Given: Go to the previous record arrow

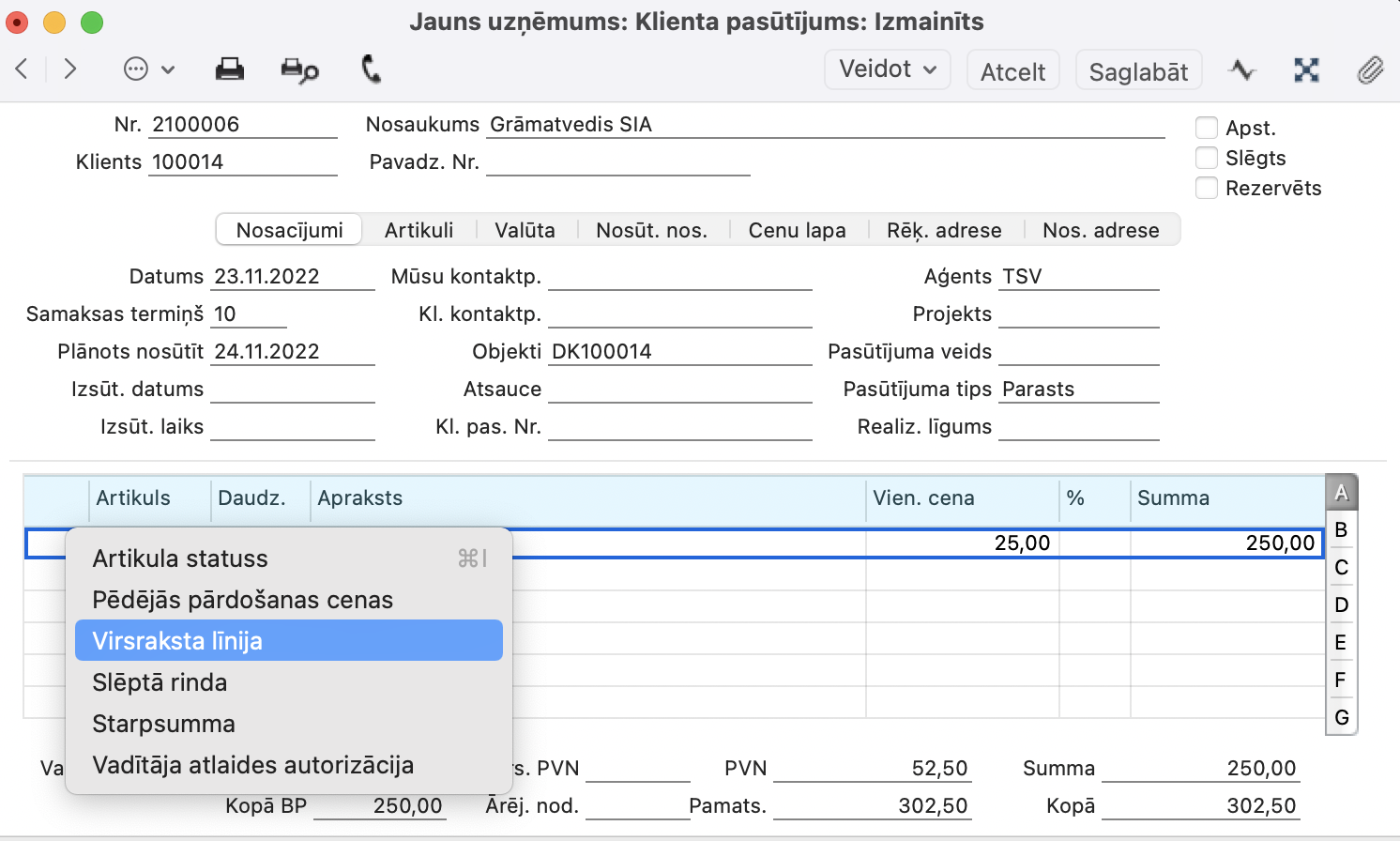Looking at the screenshot, I should coord(23,69).
